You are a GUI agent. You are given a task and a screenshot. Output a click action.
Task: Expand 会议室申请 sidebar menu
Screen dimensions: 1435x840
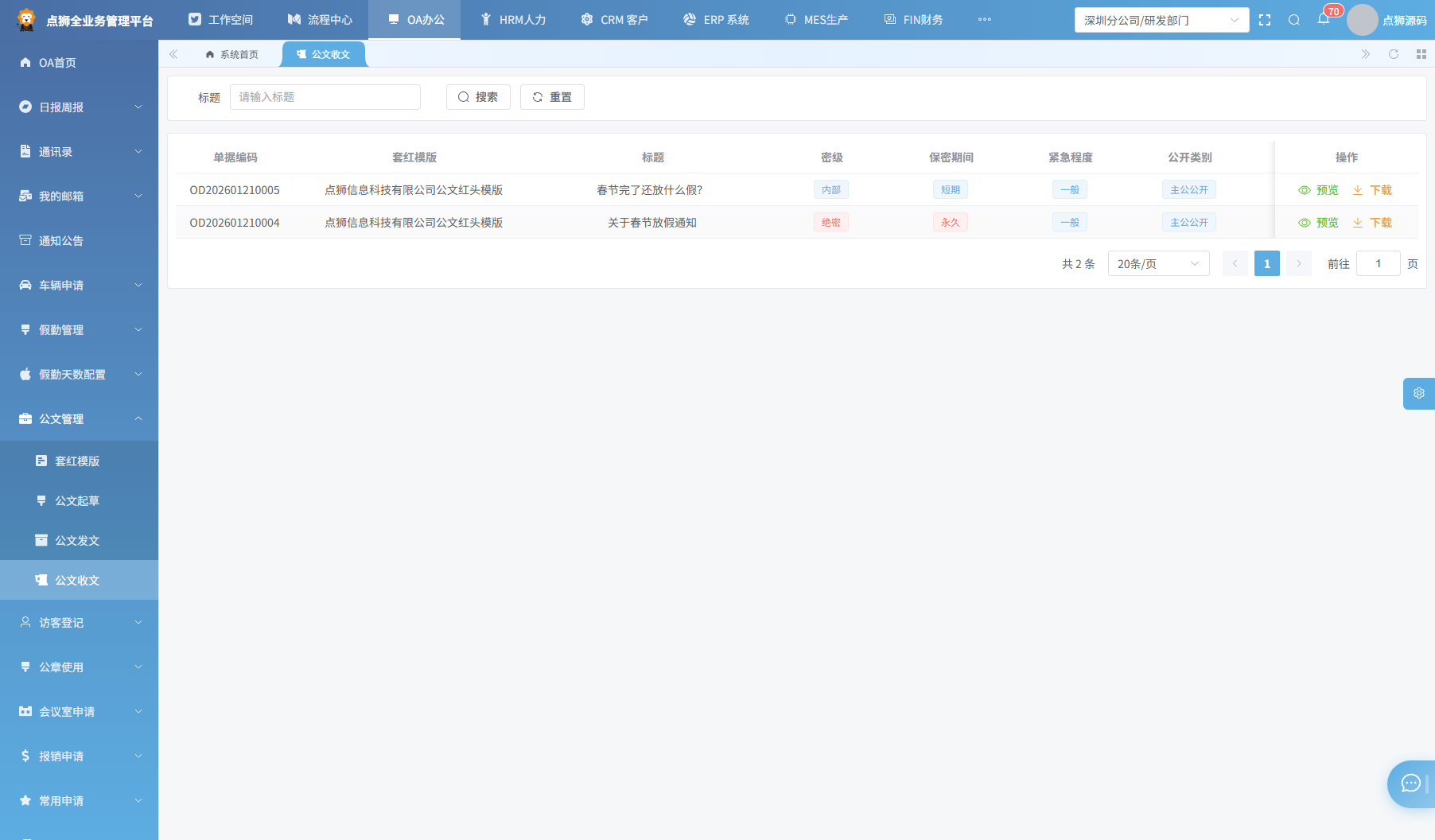click(79, 711)
